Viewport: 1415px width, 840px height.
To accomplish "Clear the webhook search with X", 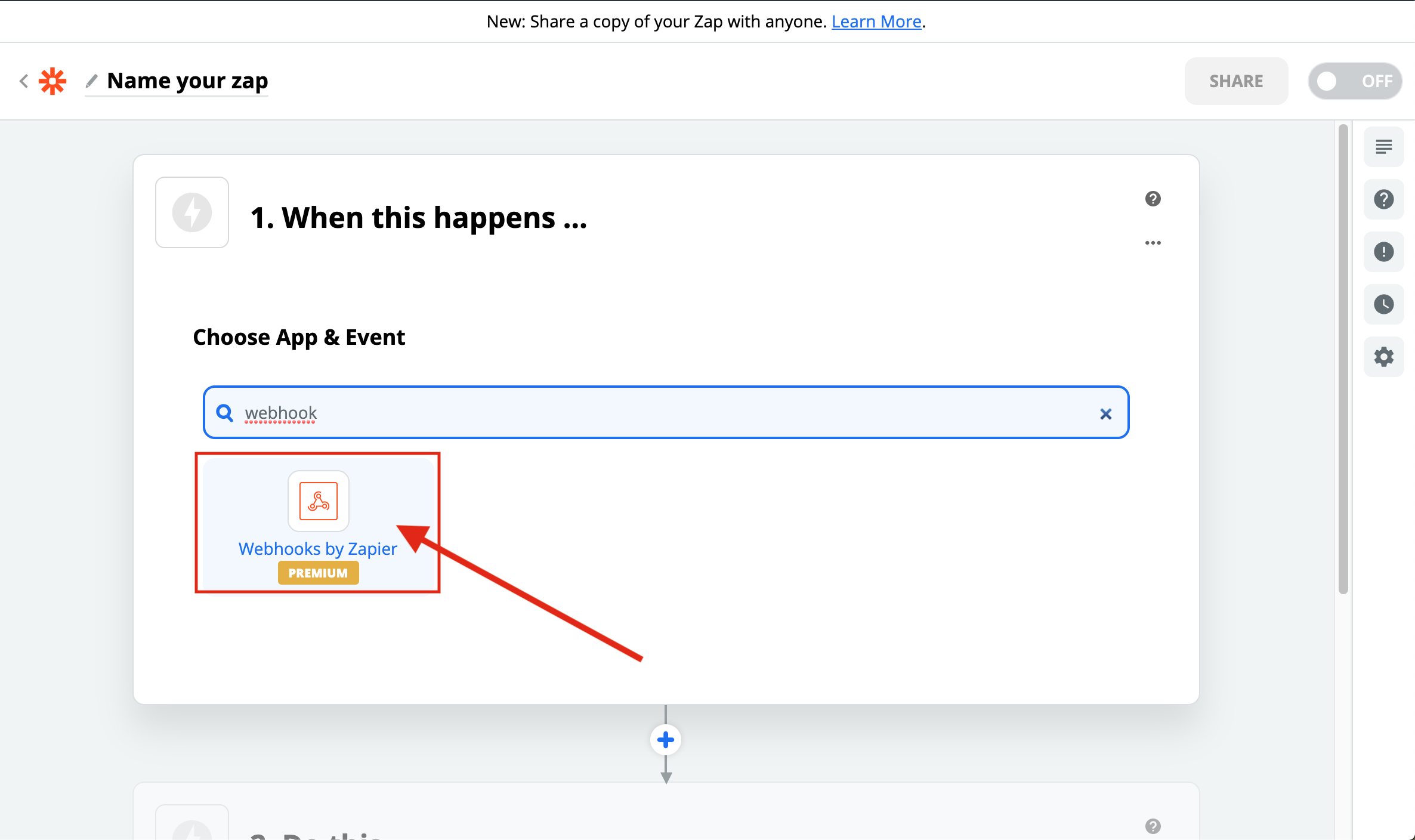I will pyautogui.click(x=1105, y=413).
